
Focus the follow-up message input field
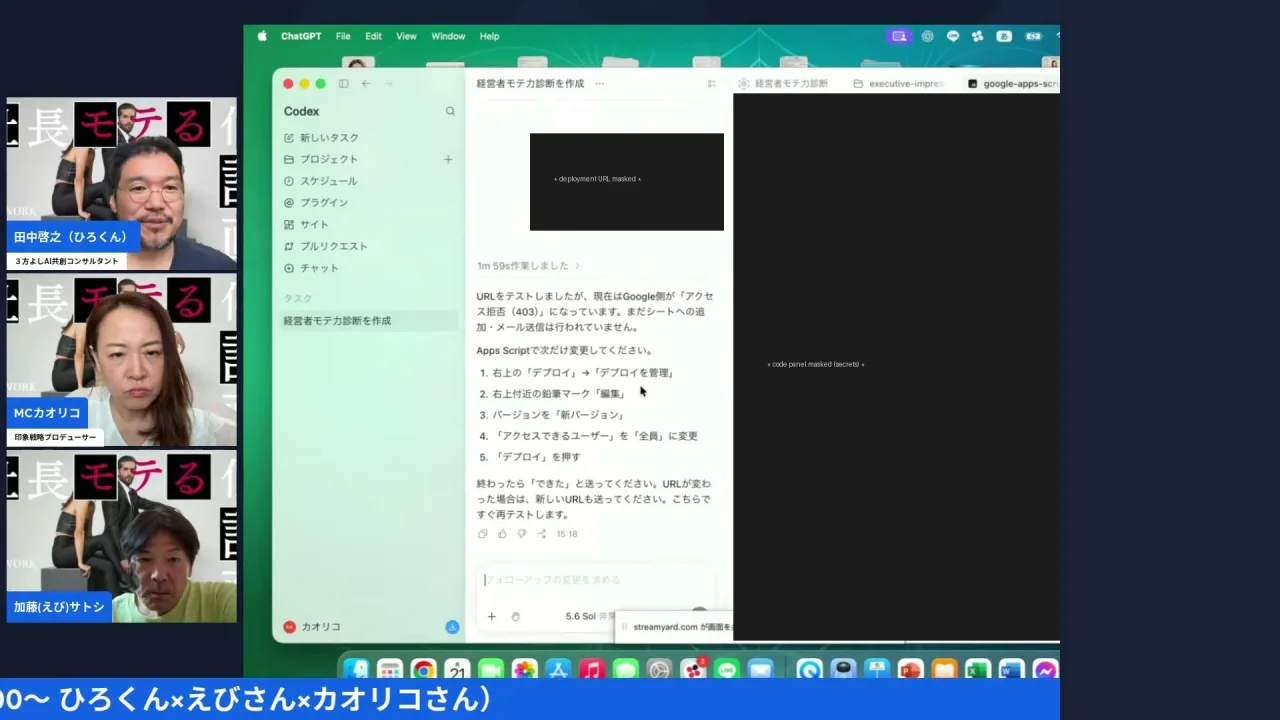[595, 580]
